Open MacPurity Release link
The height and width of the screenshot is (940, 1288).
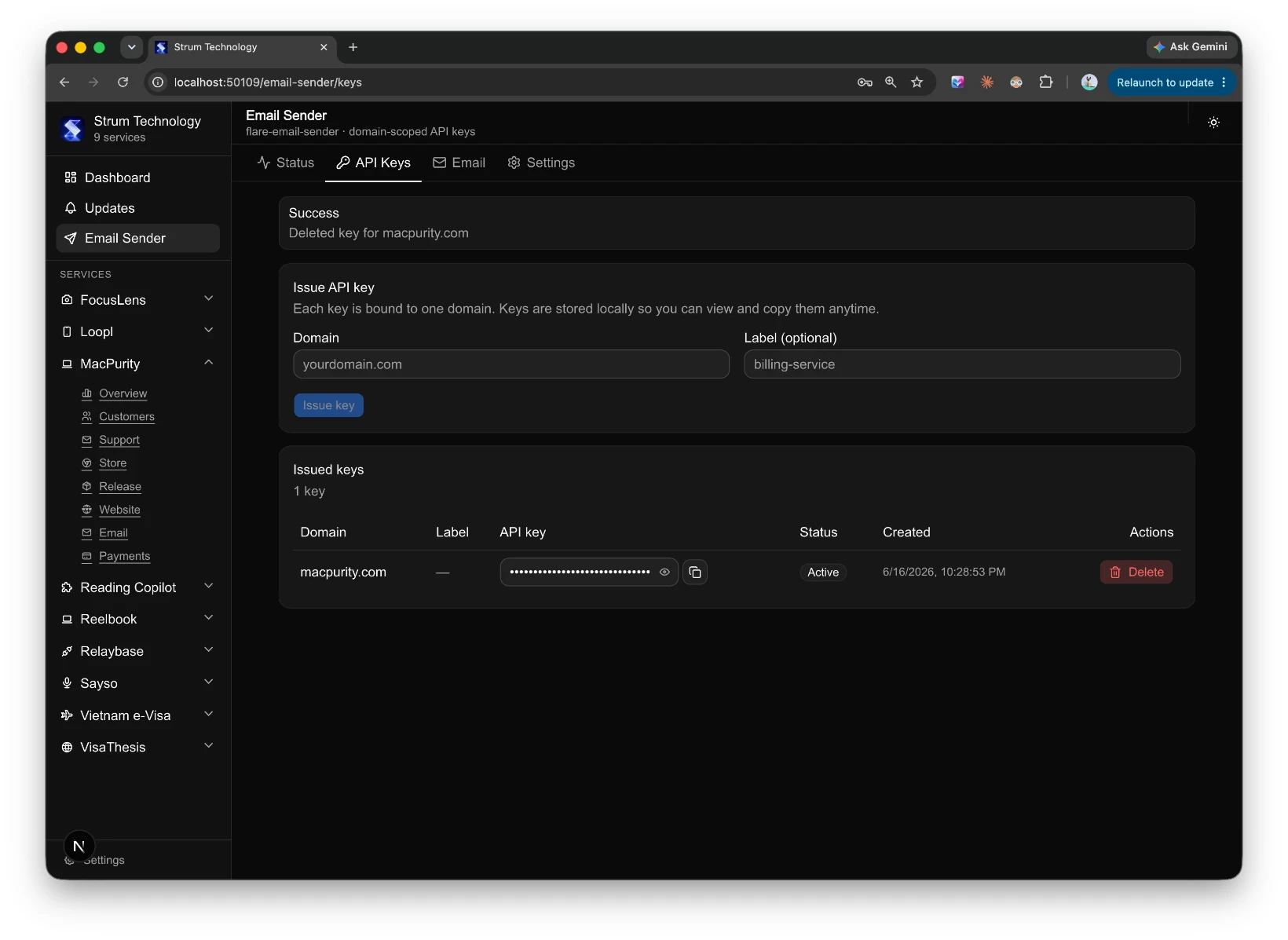click(x=120, y=487)
